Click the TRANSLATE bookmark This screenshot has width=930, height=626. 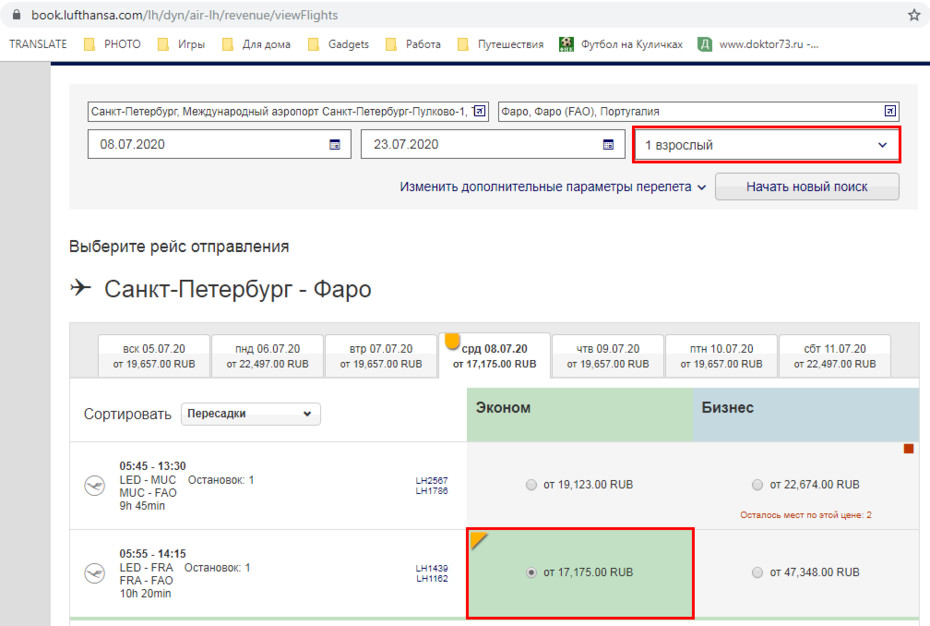[38, 44]
